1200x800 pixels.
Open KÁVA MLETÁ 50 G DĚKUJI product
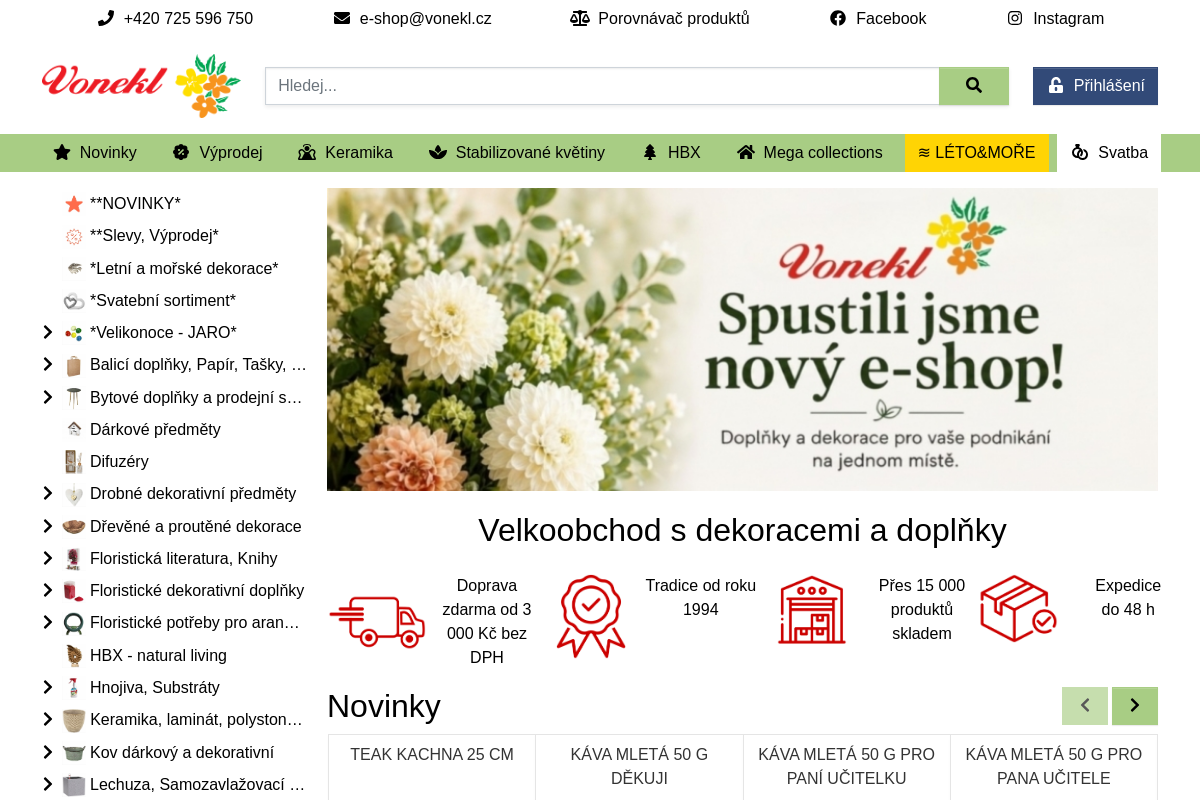tap(639, 766)
